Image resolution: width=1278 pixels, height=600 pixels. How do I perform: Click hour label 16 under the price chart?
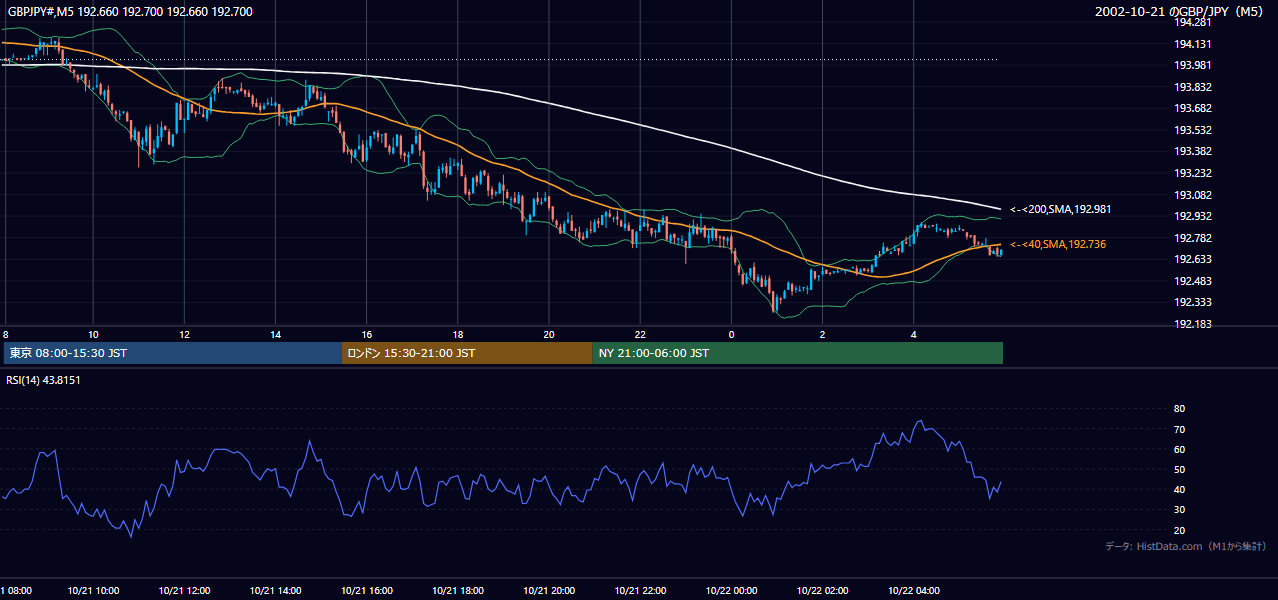point(367,334)
